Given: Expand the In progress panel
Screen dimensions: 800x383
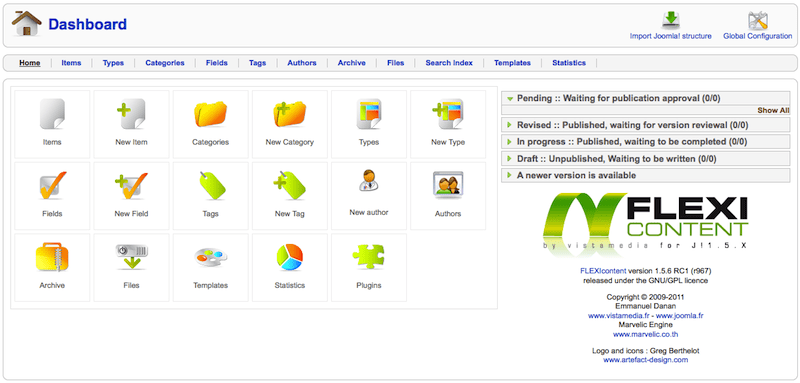Looking at the screenshot, I should coord(645,142).
